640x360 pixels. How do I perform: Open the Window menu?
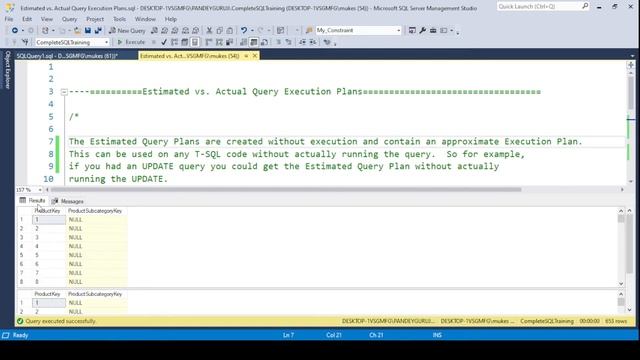145,19
